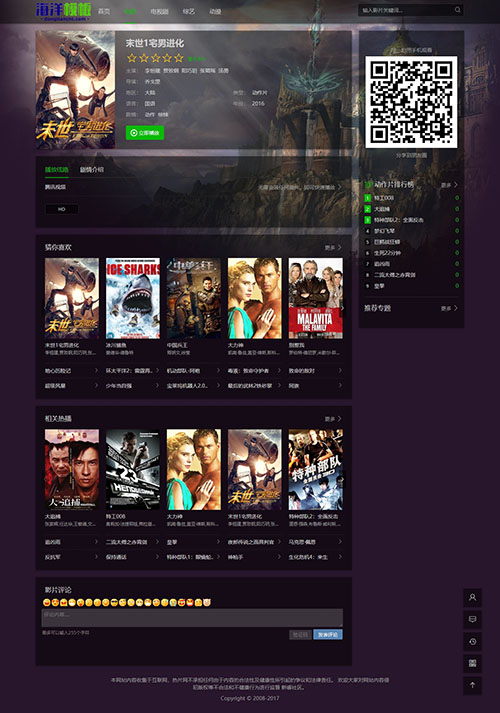Click the 海洋模板 site logo
The width and height of the screenshot is (500, 713).
(63, 11)
